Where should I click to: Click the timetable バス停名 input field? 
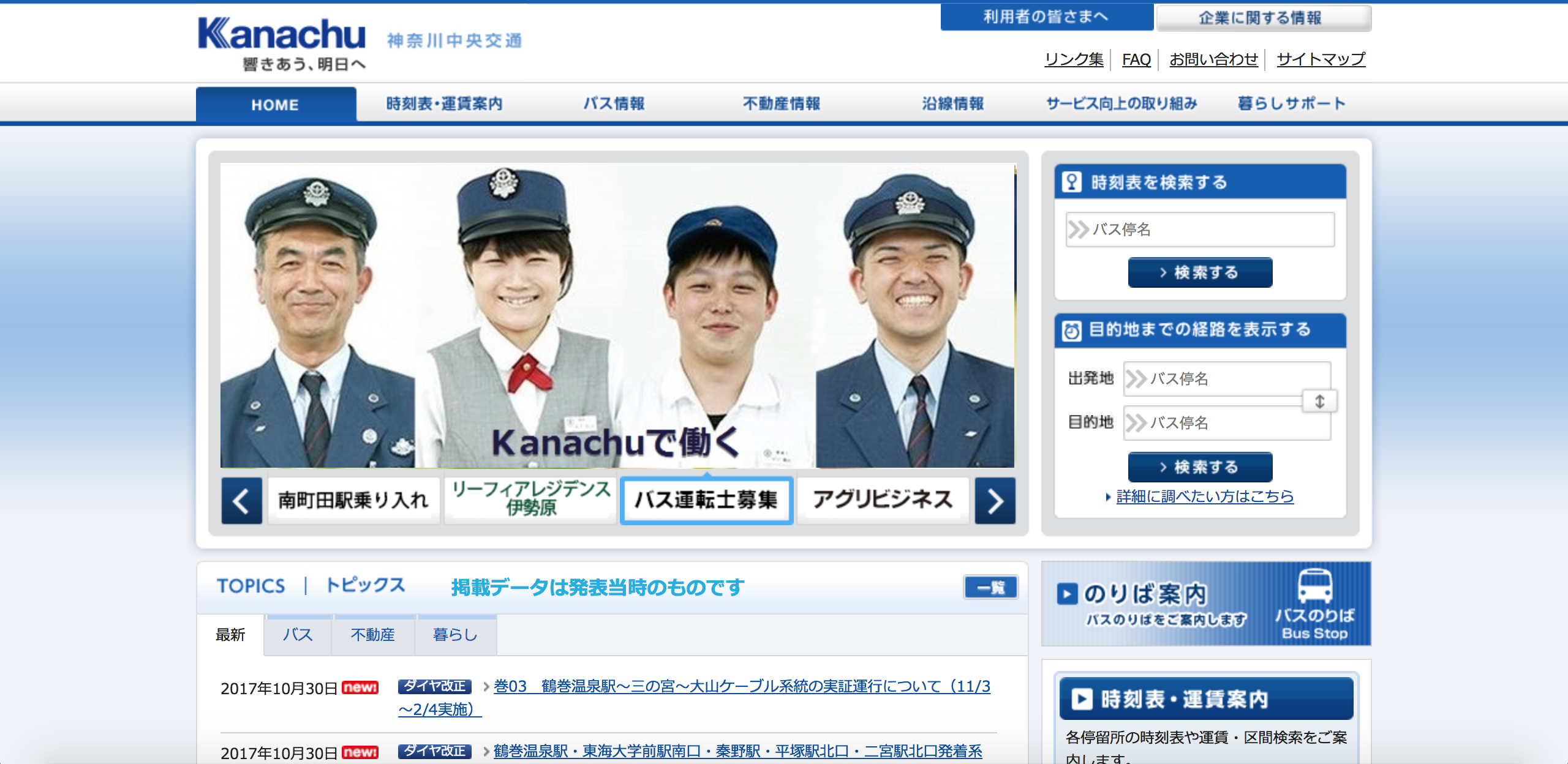[x=1200, y=230]
